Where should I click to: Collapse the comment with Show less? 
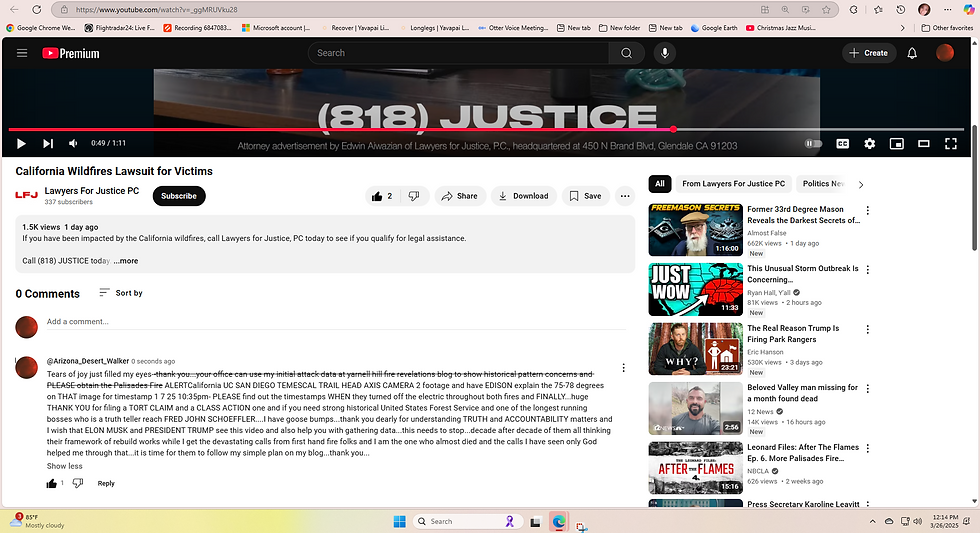point(64,466)
